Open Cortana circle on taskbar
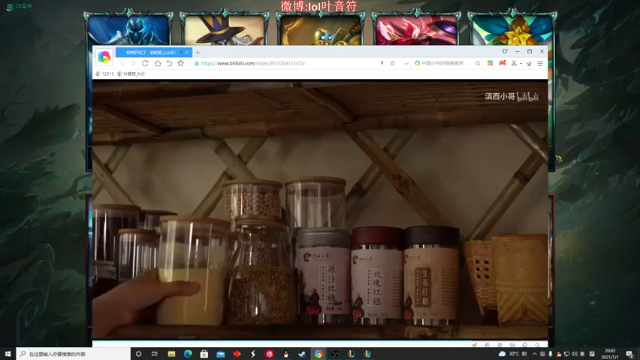The height and width of the screenshot is (360, 640). (138, 354)
